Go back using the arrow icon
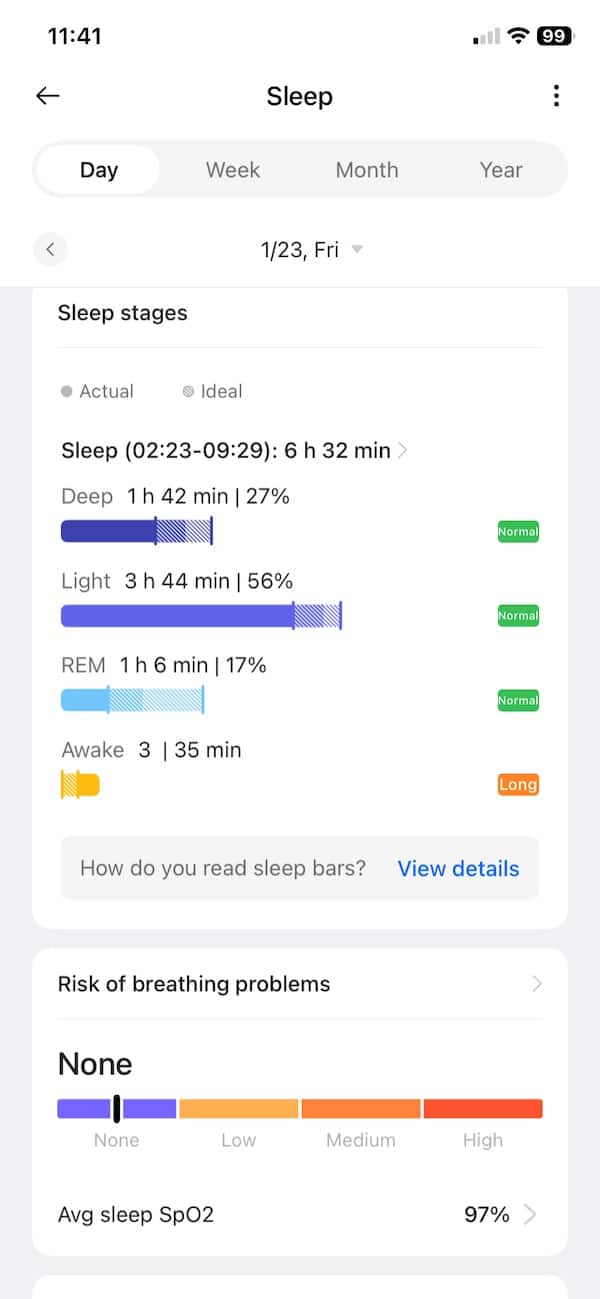Viewport: 600px width, 1299px height. pyautogui.click(x=48, y=96)
